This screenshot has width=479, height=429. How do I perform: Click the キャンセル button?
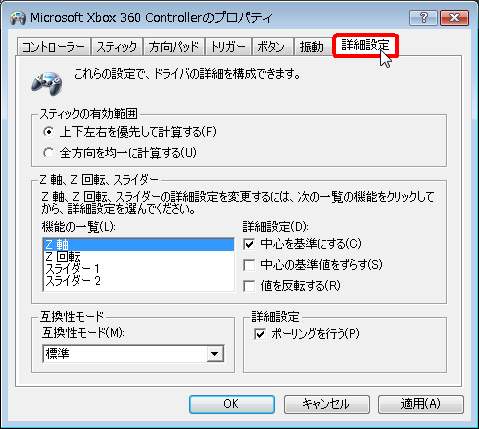pos(327,404)
